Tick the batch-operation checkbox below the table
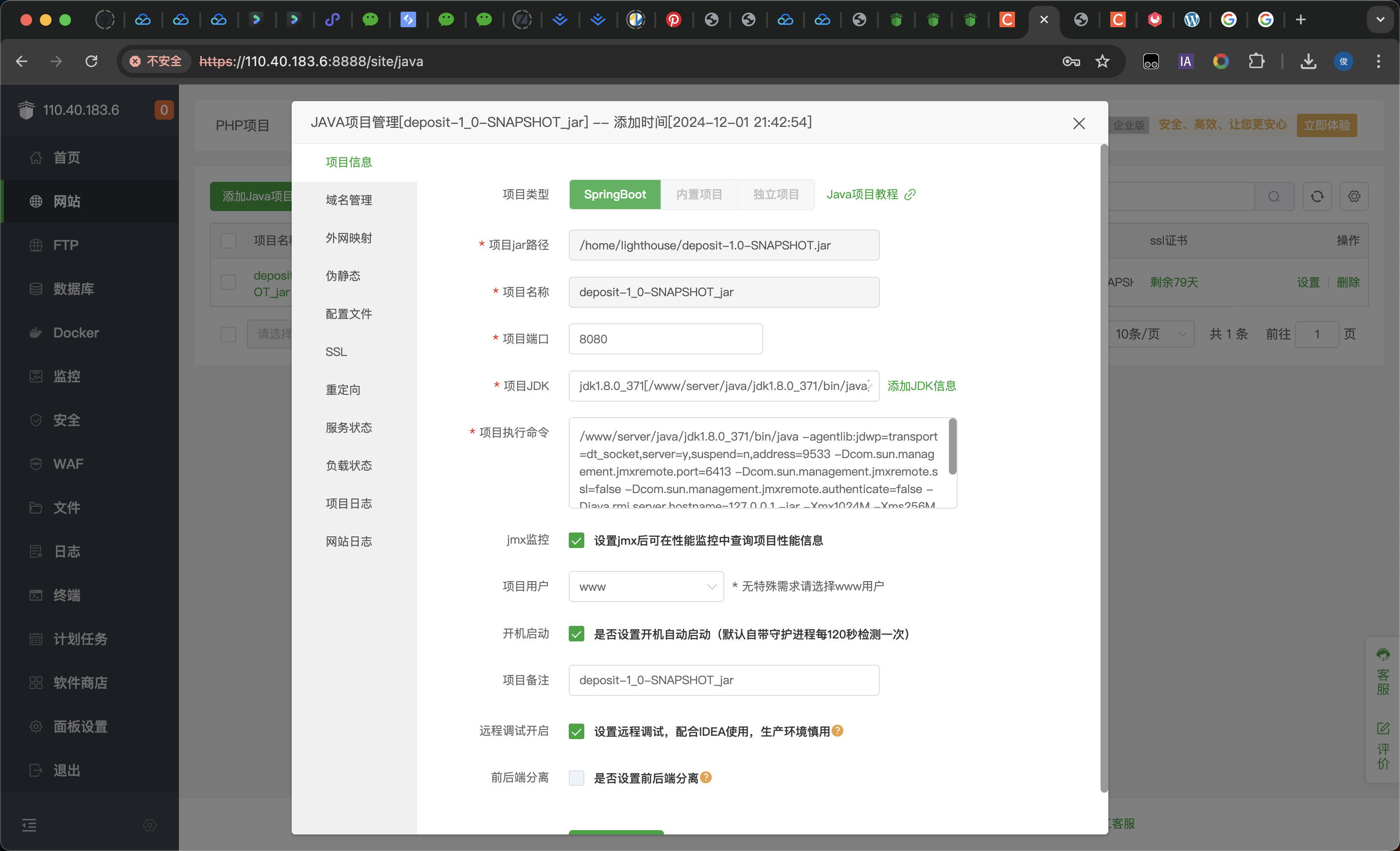The image size is (1400, 851). point(228,334)
